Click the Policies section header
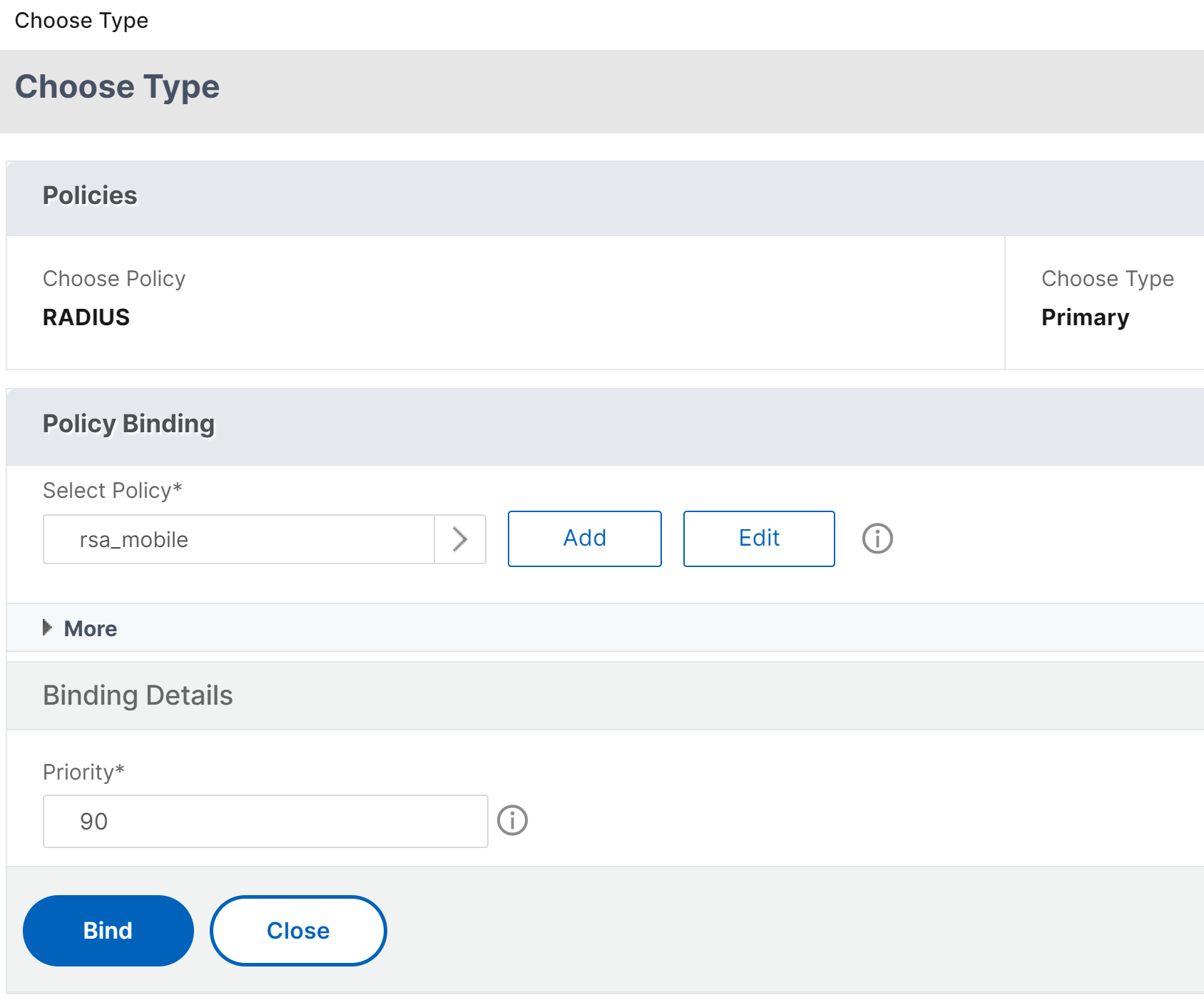Screen dimensions: 1204x1005 (x=605, y=198)
